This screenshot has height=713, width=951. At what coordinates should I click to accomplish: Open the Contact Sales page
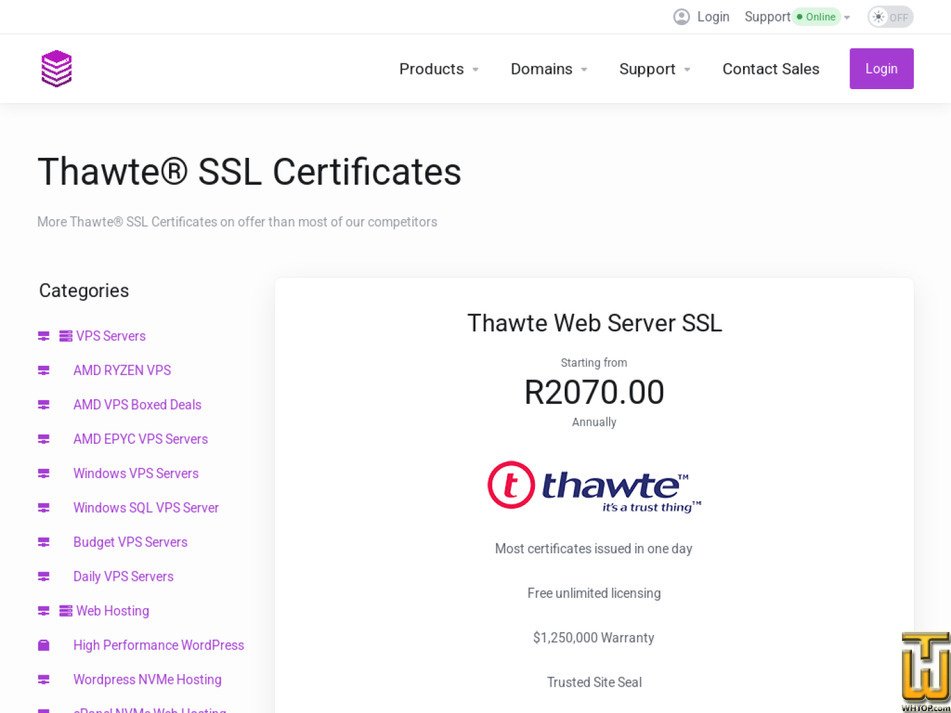point(770,69)
